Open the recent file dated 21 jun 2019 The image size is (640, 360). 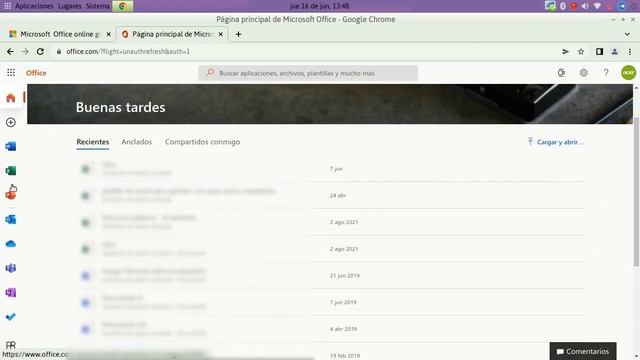330,276
